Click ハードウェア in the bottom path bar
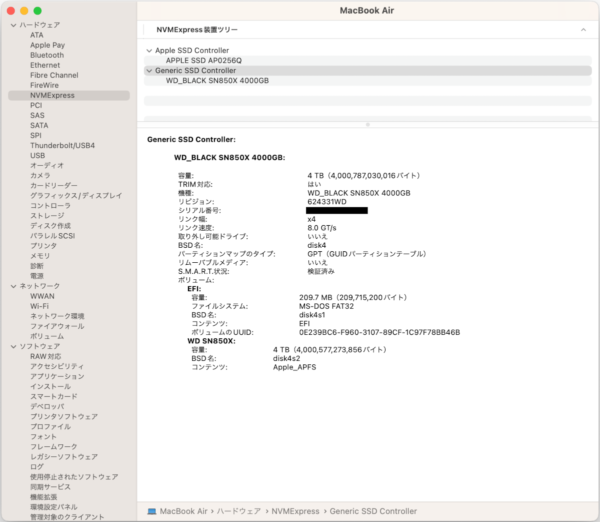 click(239, 511)
